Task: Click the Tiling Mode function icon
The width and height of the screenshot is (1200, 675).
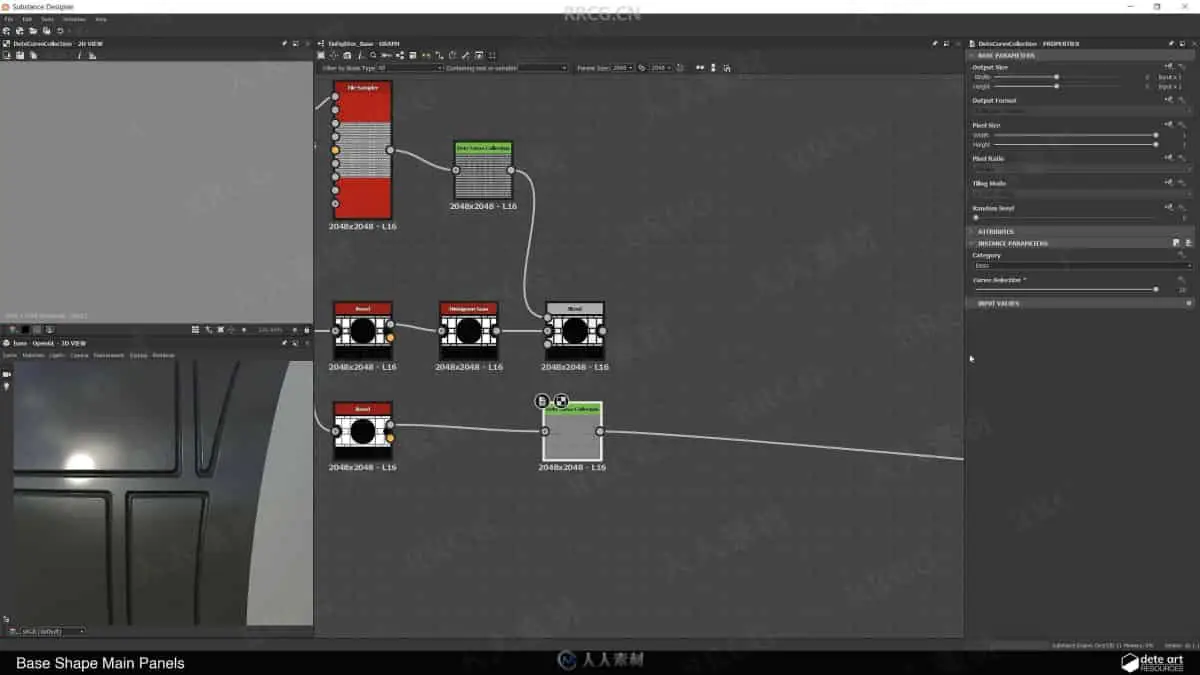Action: point(1169,183)
